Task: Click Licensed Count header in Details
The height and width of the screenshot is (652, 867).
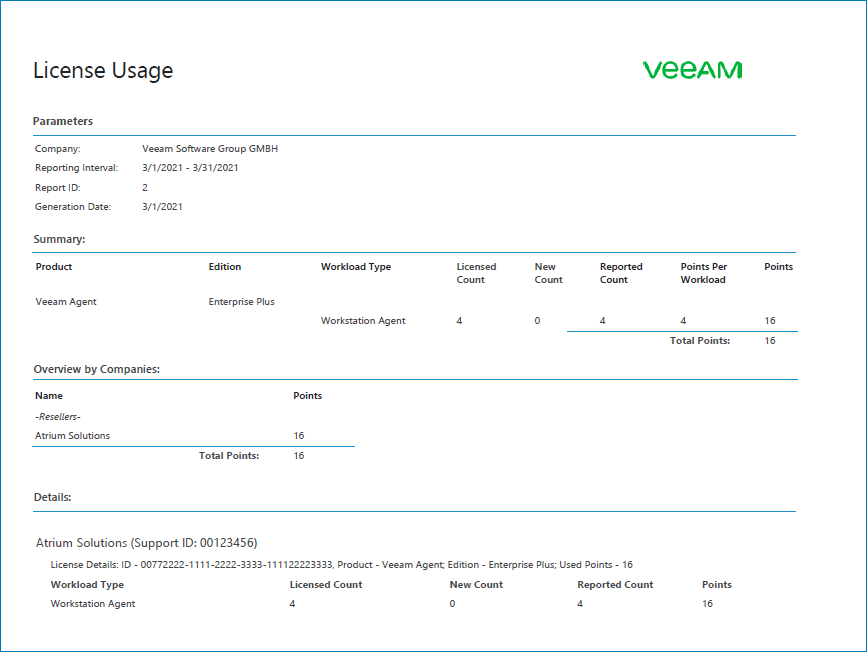Action: click(x=326, y=585)
